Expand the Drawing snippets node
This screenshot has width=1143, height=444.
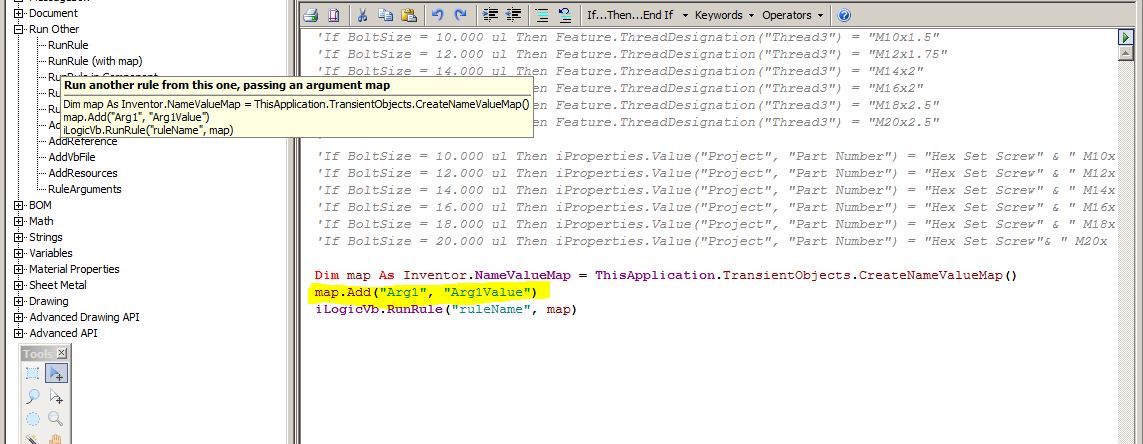(19, 301)
